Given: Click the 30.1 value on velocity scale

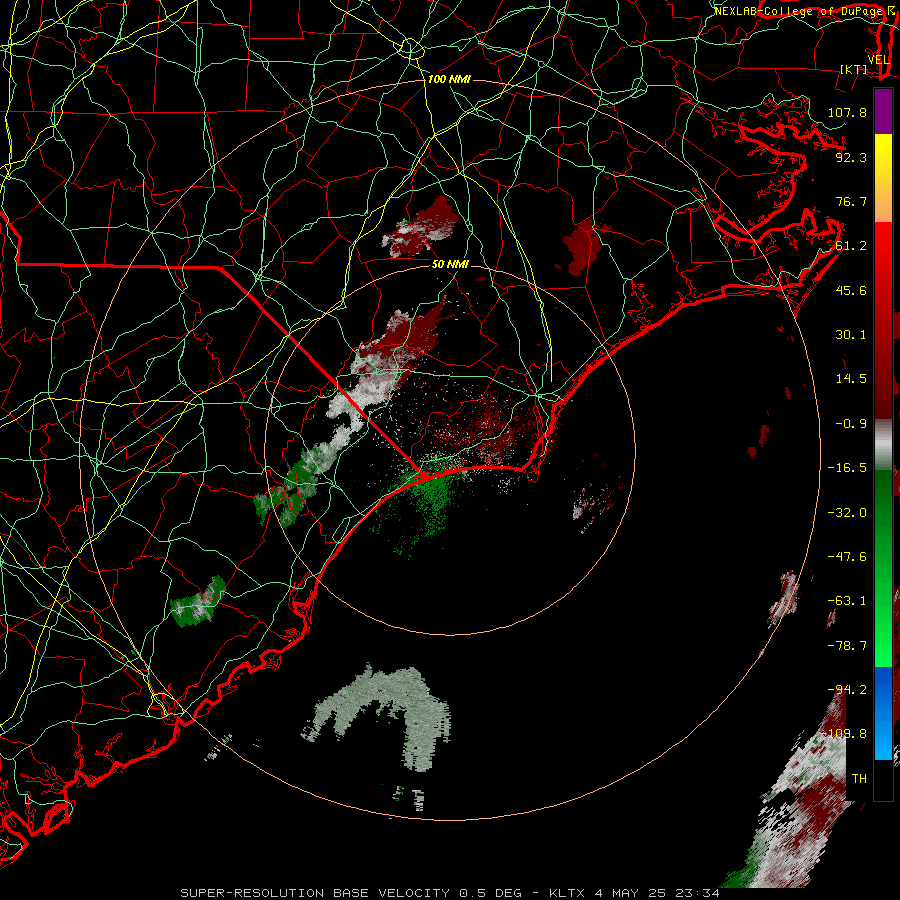Looking at the screenshot, I should coord(851,335).
